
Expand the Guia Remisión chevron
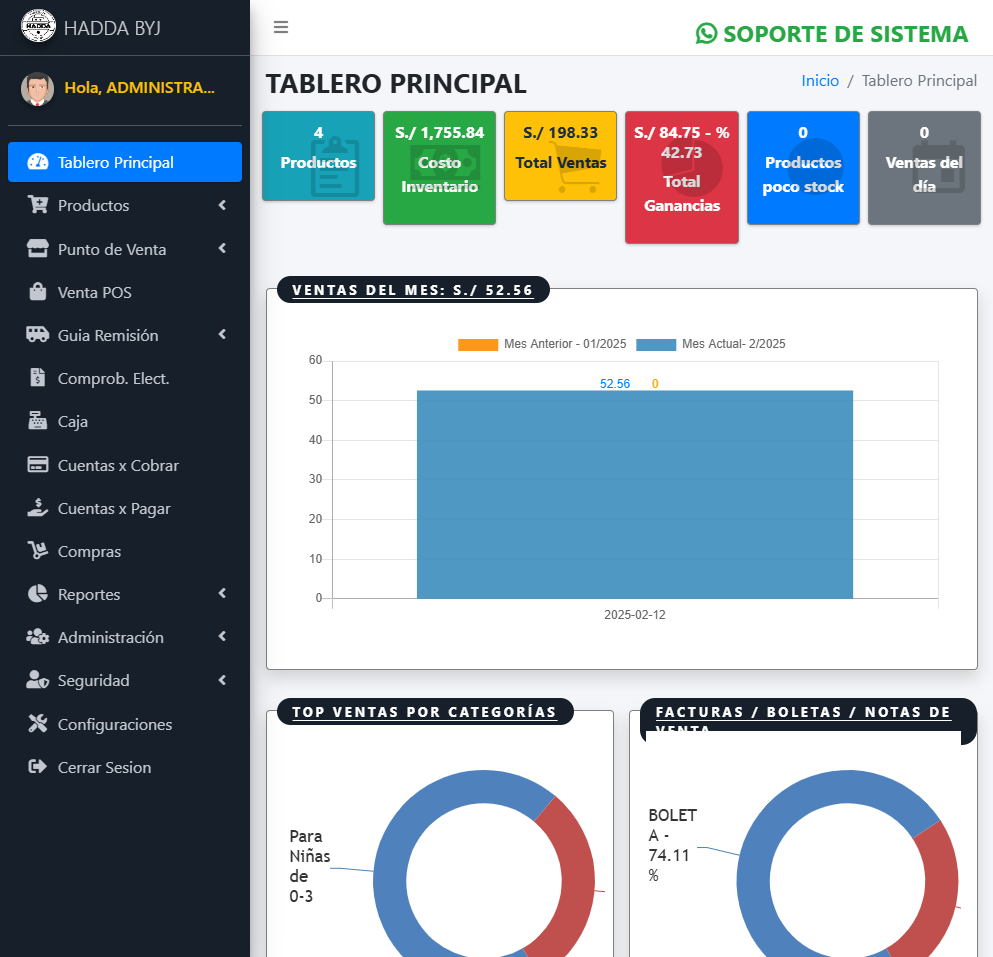click(x=222, y=335)
